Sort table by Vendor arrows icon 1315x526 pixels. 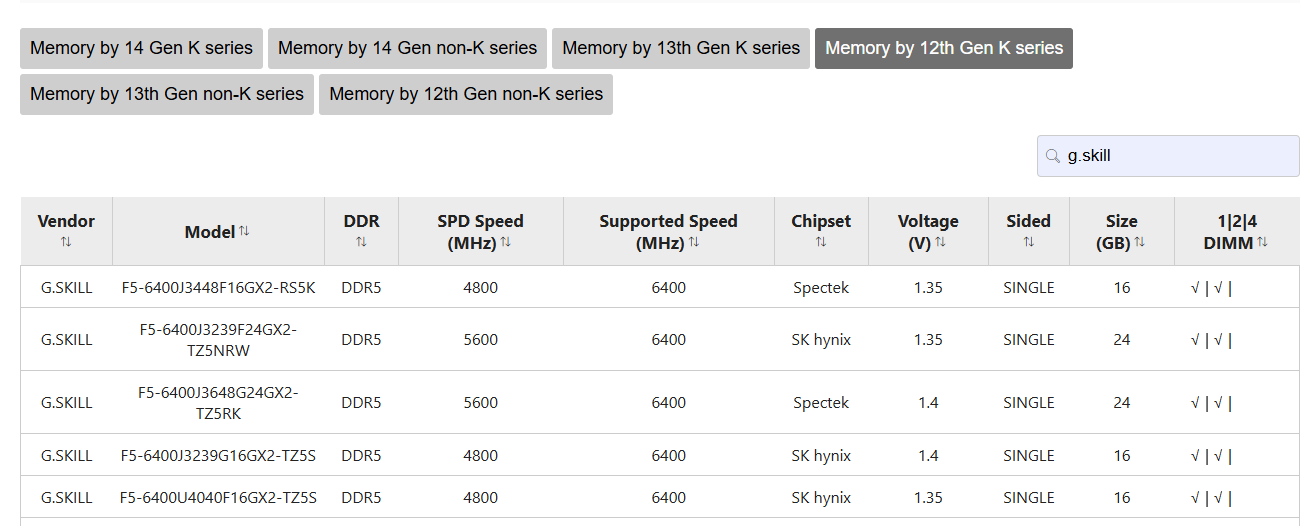coord(66,242)
